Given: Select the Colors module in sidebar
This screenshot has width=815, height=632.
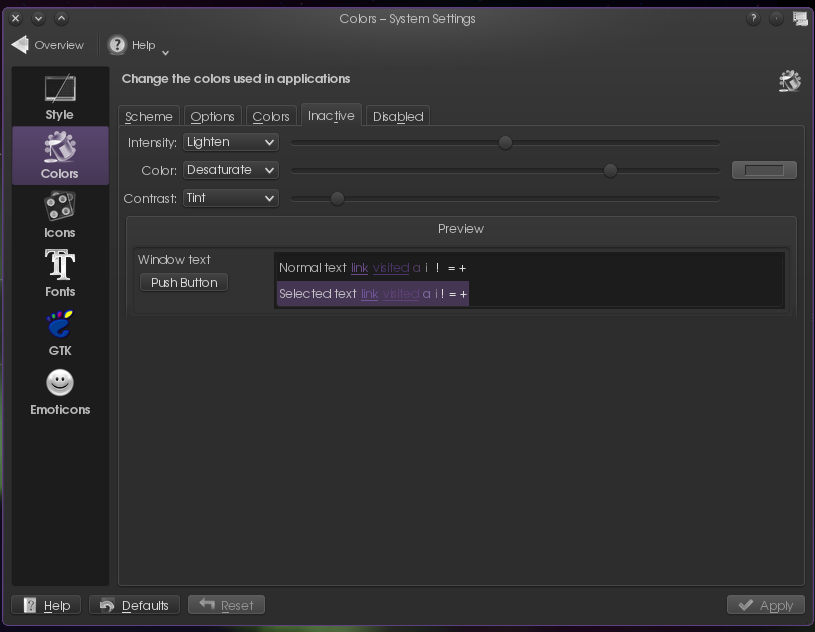Looking at the screenshot, I should click(x=60, y=155).
